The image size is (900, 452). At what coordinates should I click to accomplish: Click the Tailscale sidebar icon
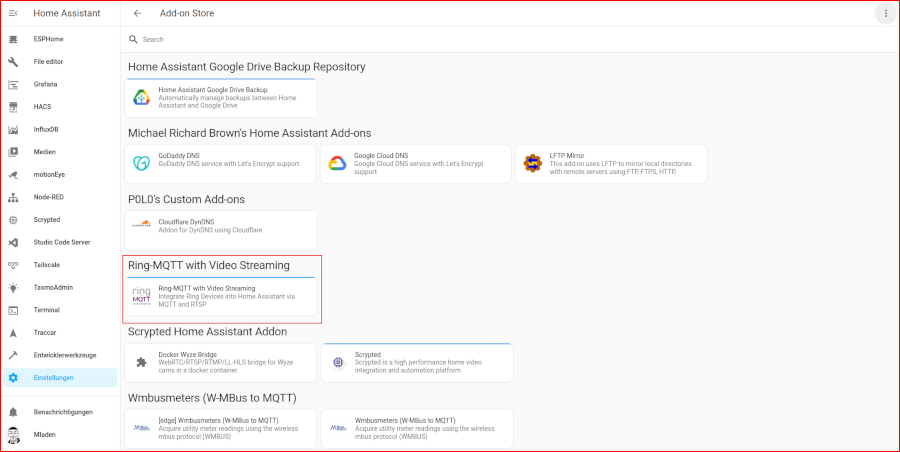point(13,265)
